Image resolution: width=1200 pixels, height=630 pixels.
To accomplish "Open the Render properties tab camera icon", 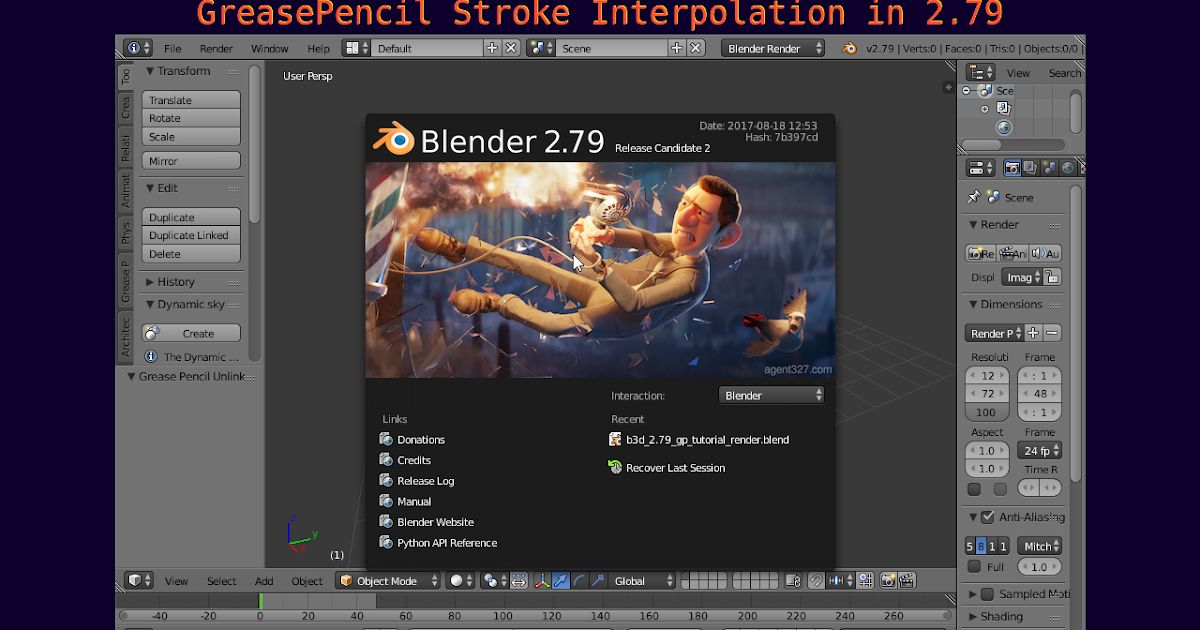I will tap(1012, 168).
